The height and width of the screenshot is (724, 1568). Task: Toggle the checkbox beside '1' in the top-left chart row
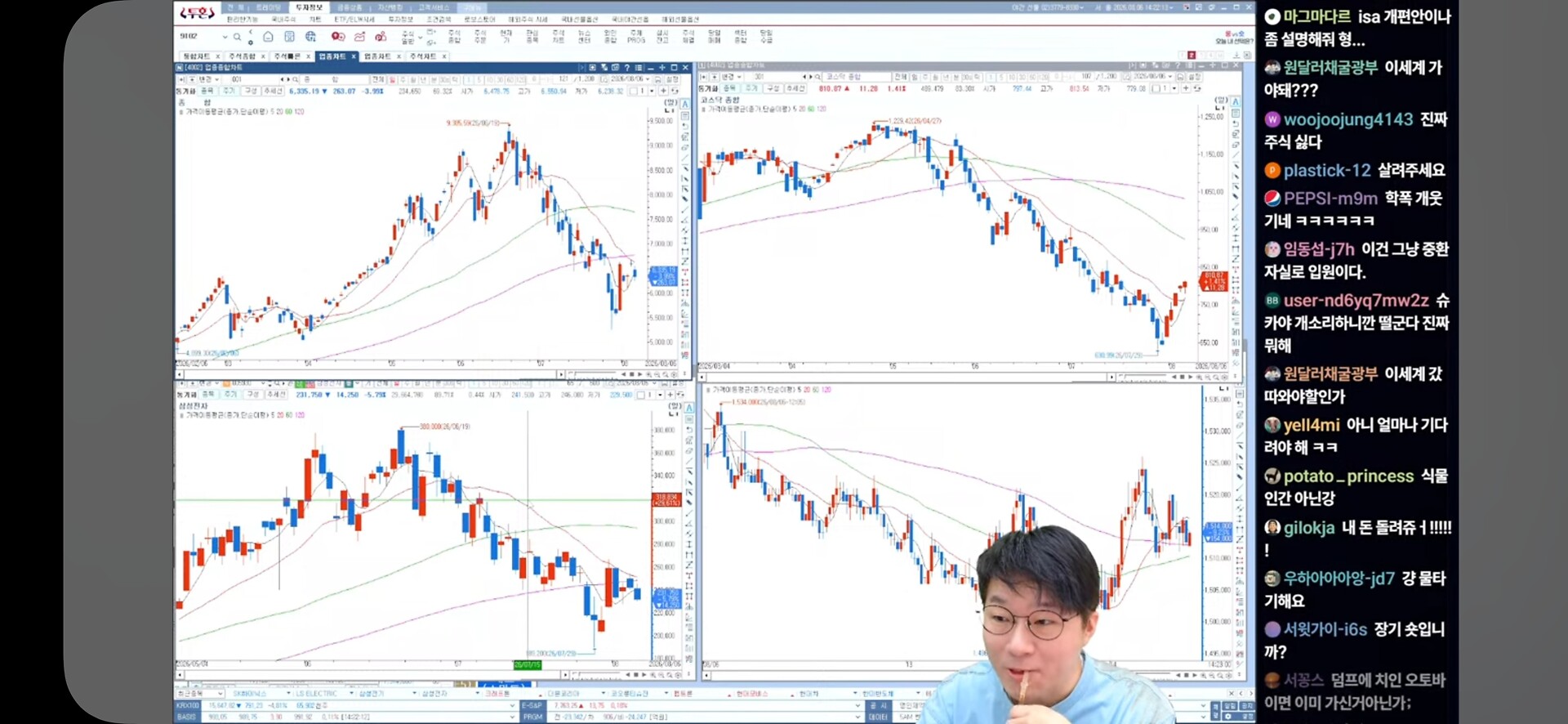pos(634,91)
